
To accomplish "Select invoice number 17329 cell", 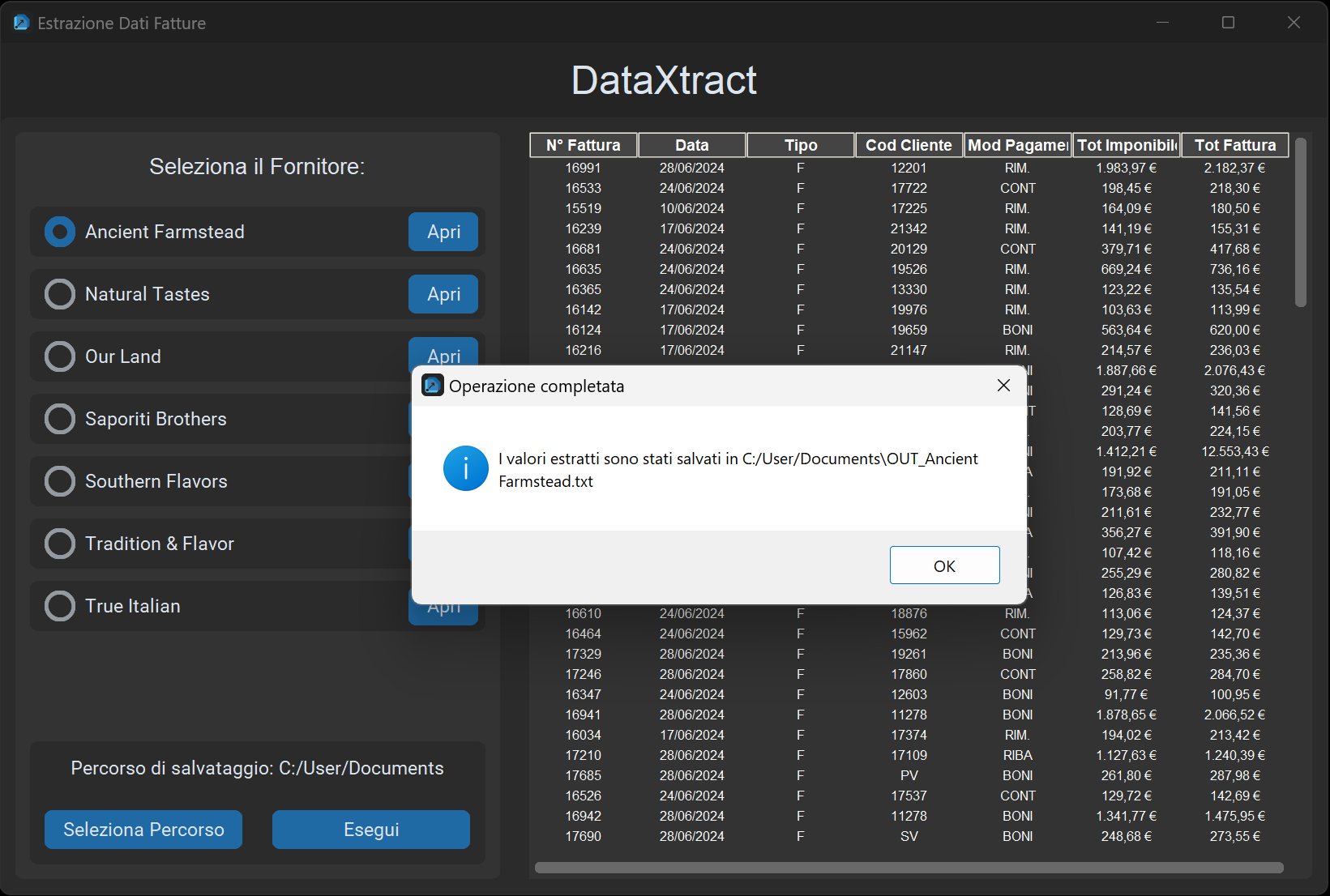I will [x=584, y=654].
